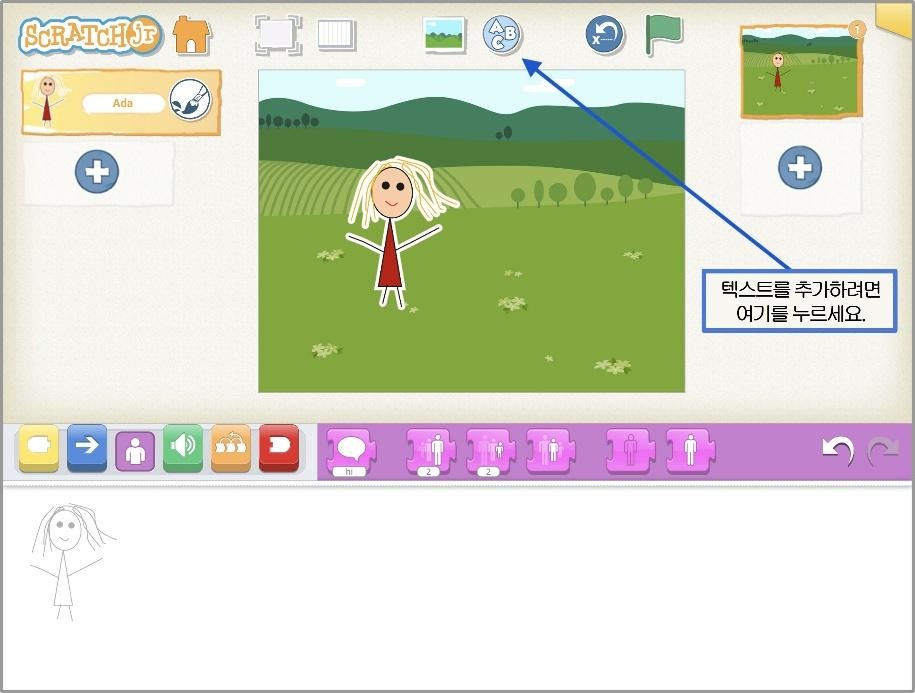This screenshot has height=693, width=915.
Task: Click the hide character block
Action: click(630, 451)
